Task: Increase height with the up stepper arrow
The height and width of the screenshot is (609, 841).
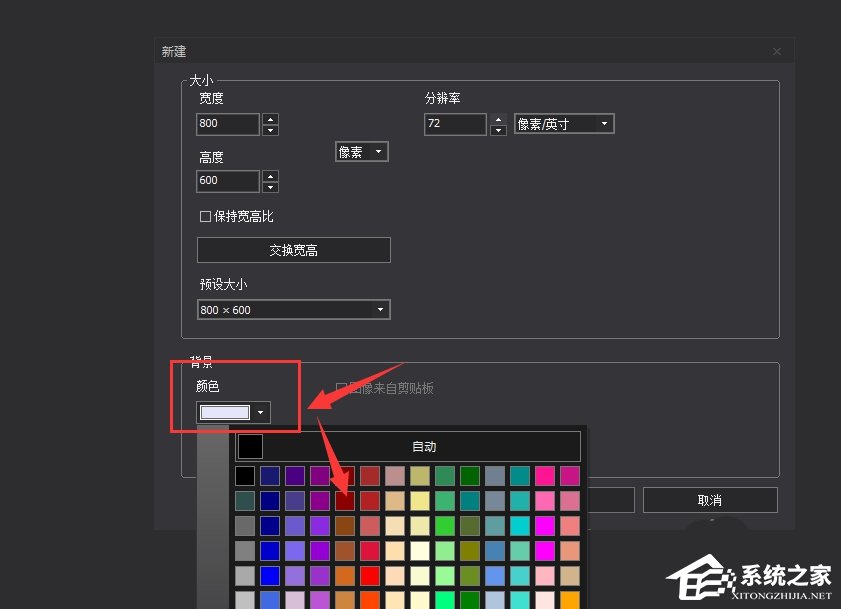Action: (270, 176)
